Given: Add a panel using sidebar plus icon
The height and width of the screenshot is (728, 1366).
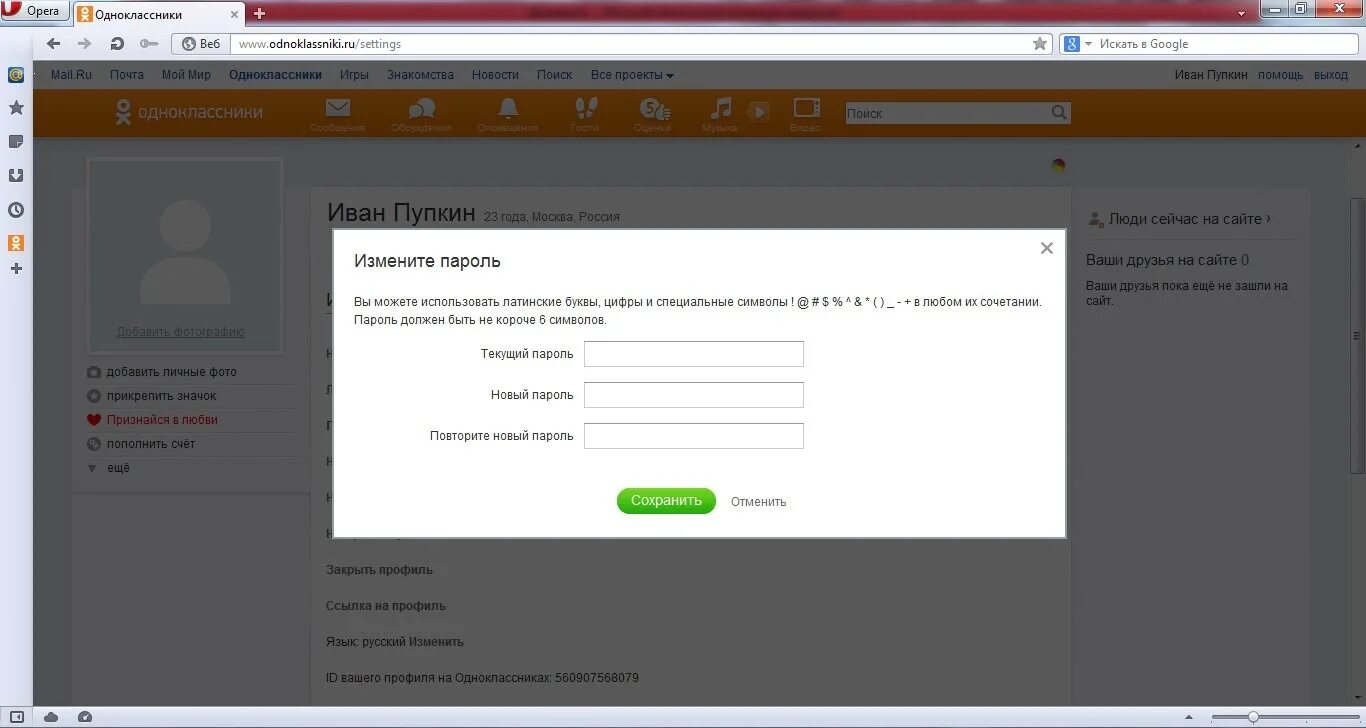Looking at the screenshot, I should [x=16, y=268].
